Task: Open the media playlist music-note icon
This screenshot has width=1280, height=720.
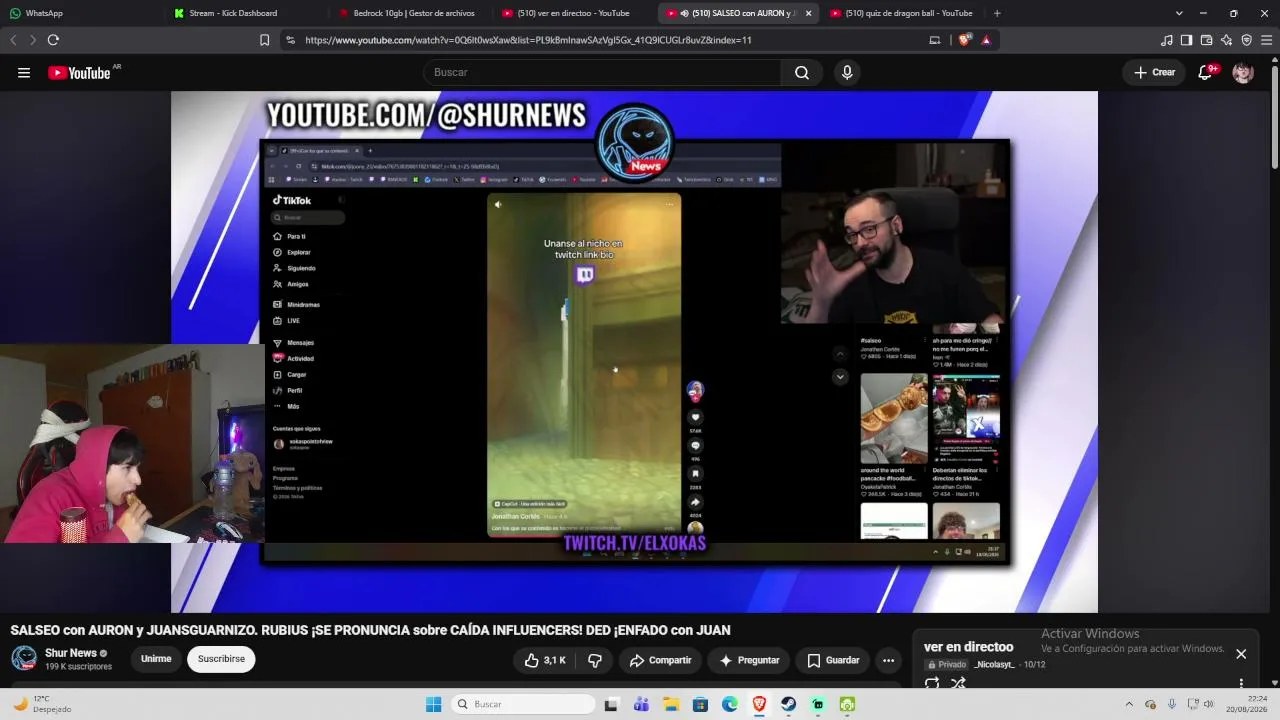Action: (1167, 40)
